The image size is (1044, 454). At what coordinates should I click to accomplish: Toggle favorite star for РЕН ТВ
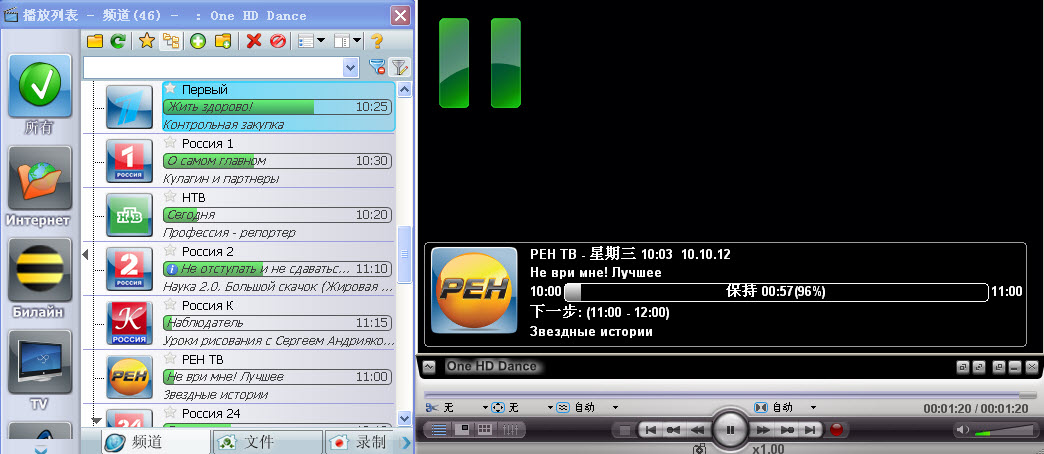[x=170, y=357]
